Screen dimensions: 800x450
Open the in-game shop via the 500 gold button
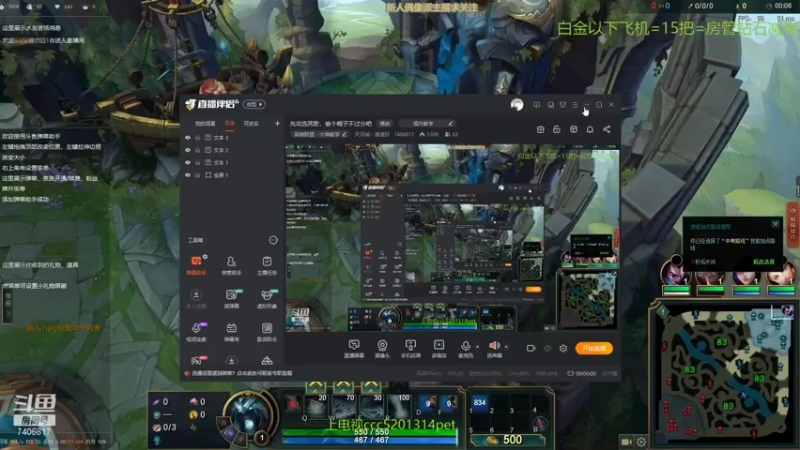click(508, 440)
